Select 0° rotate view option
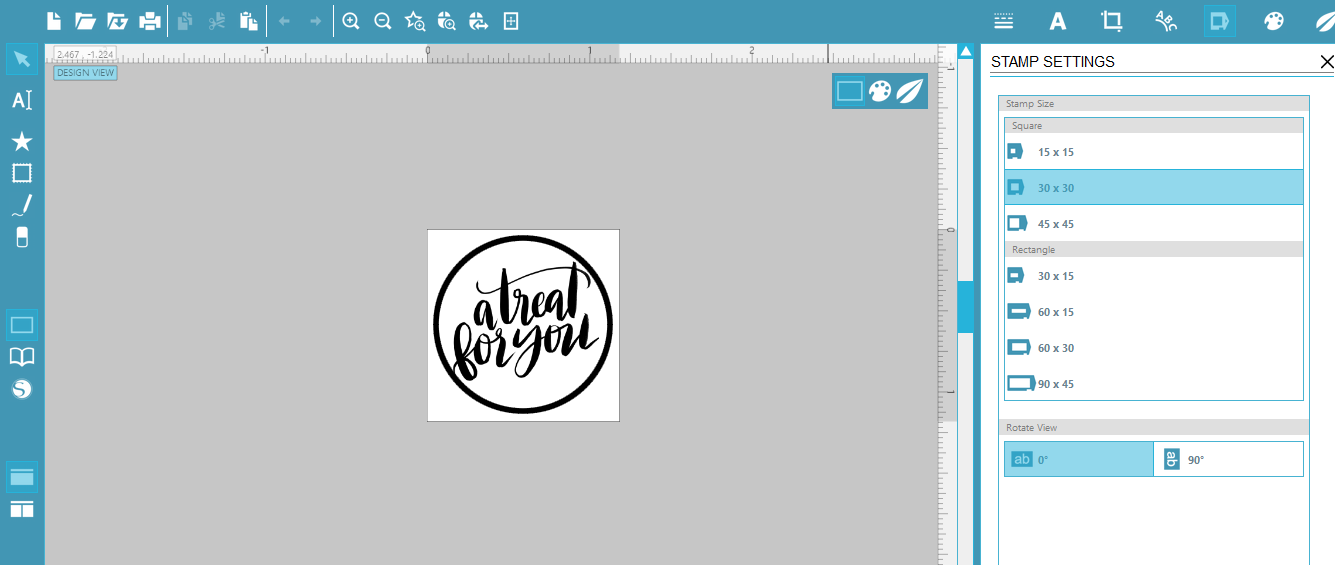Screen dimensions: 1335x565 (1078, 459)
